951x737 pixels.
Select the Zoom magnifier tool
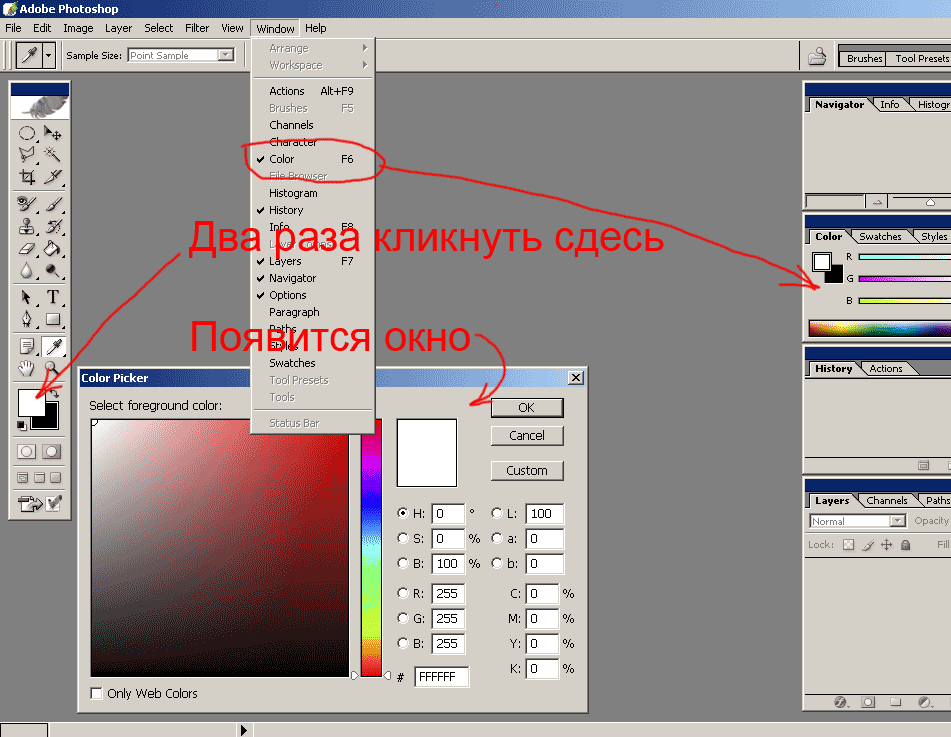[x=53, y=368]
